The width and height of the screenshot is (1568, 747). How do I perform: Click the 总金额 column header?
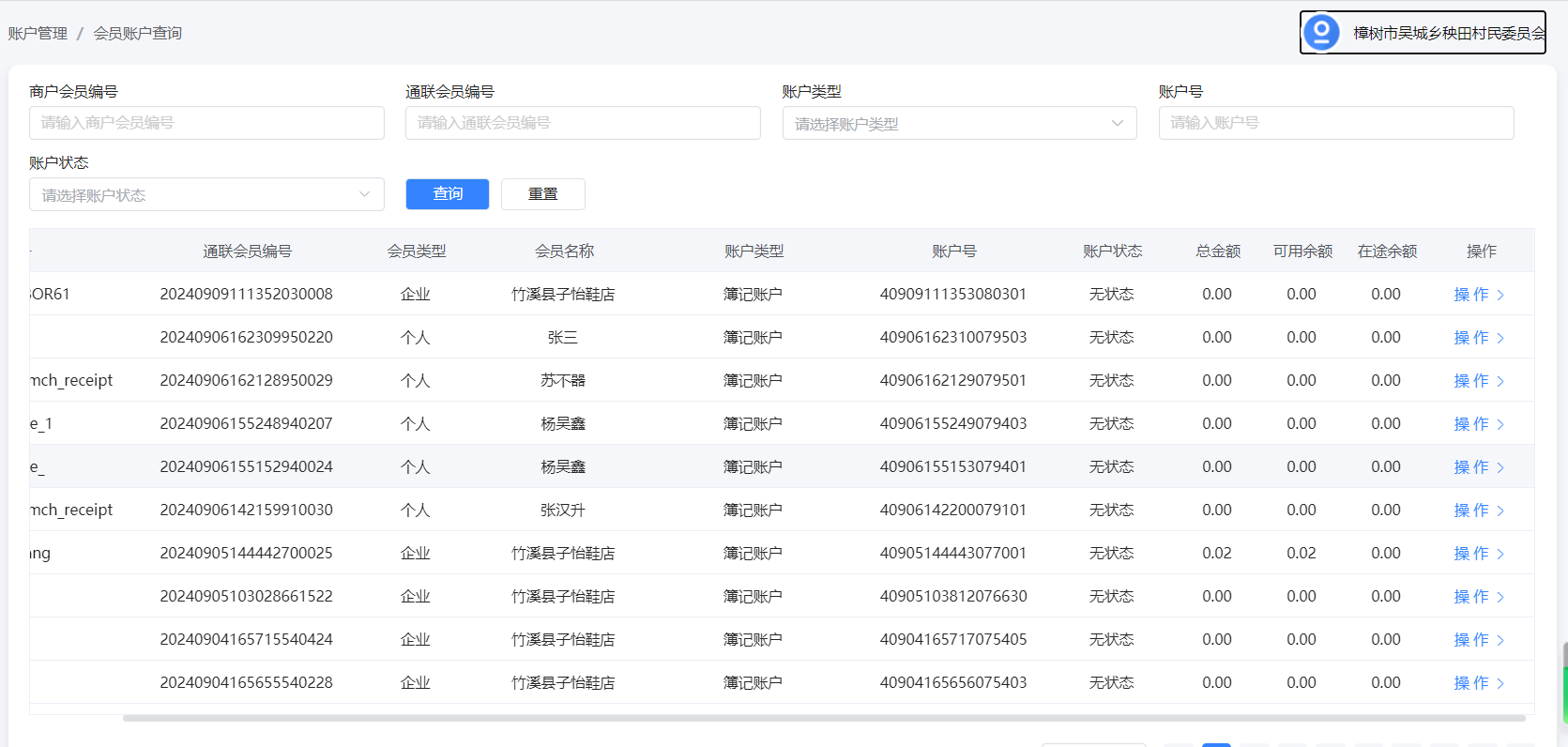tap(1218, 252)
